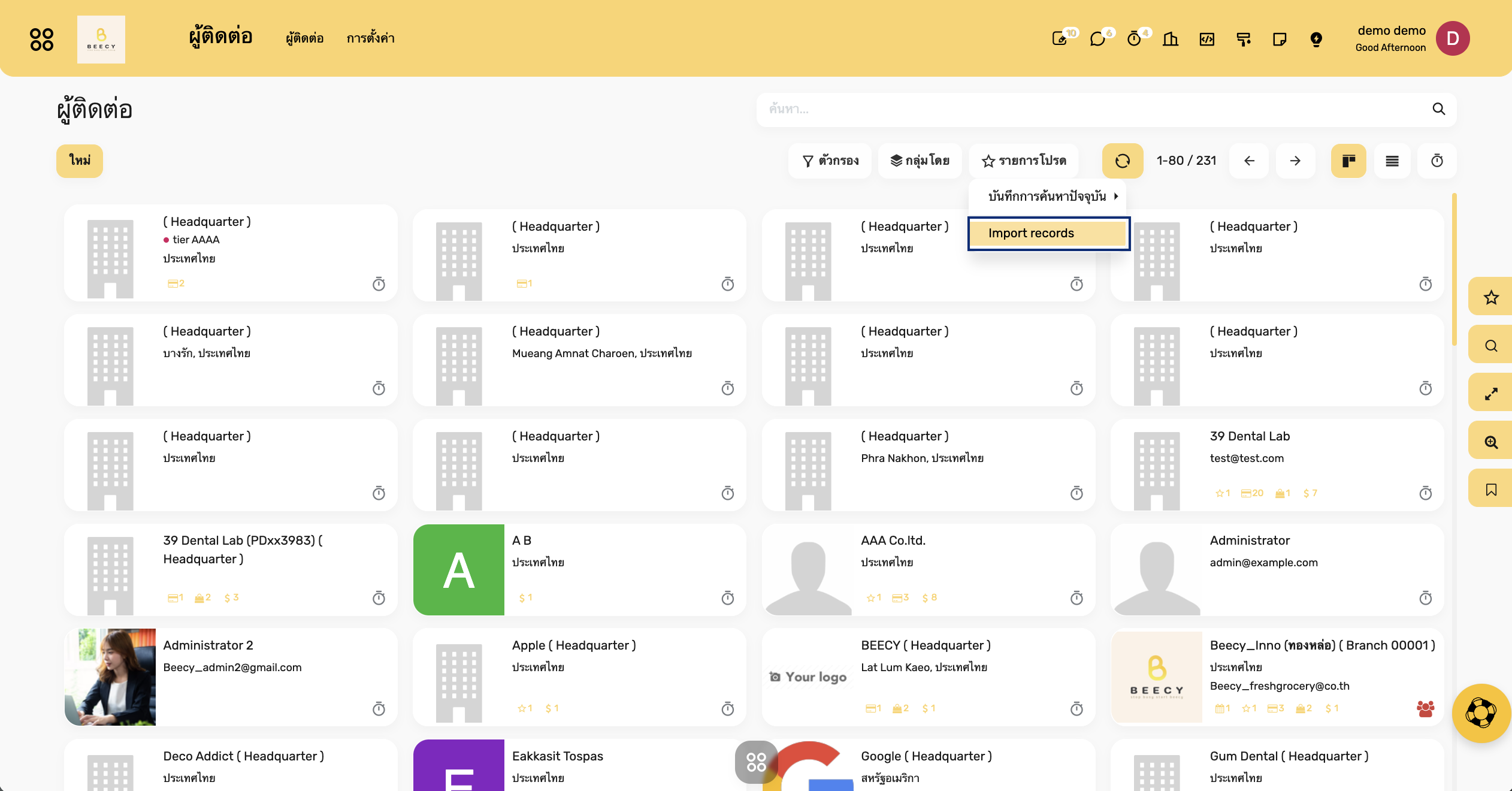The width and height of the screenshot is (1512, 791).
Task: Open the ผู้ติดต่อ menu in top bar
Action: 304,38
